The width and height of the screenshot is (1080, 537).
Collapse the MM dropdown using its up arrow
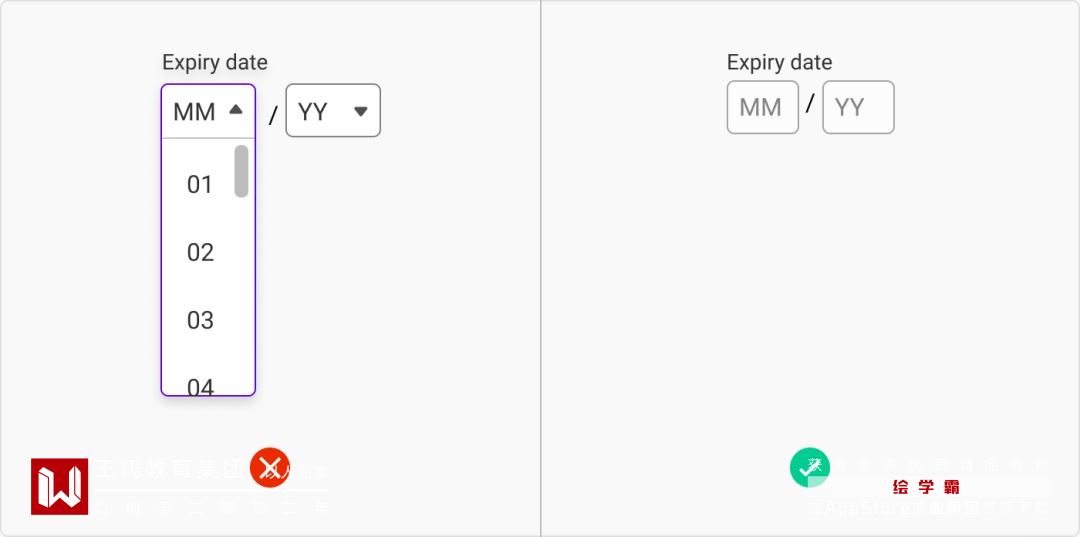tap(236, 110)
